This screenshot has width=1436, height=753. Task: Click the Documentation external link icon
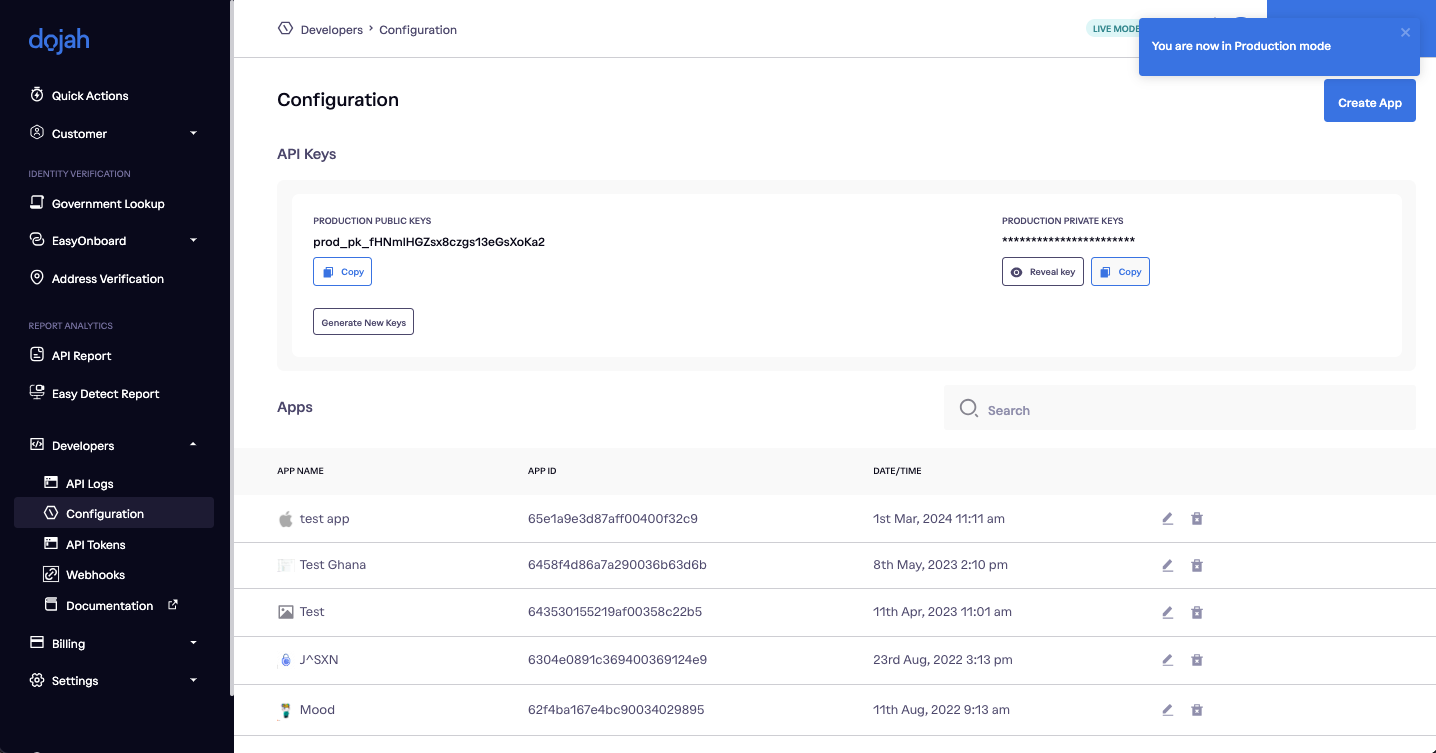pos(172,604)
